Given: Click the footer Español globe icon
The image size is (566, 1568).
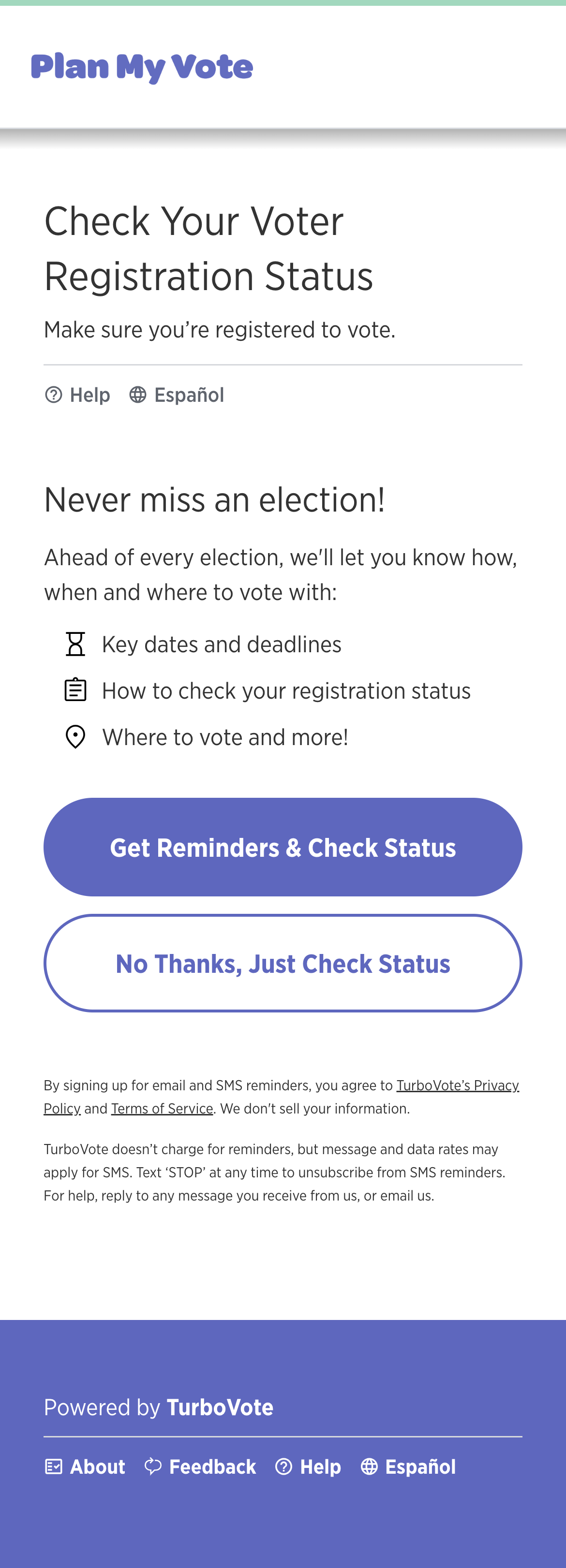Looking at the screenshot, I should pos(369,1466).
